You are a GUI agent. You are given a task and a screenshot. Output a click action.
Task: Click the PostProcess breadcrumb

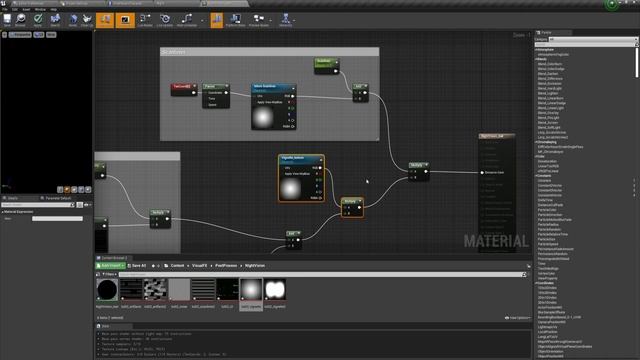226,266
